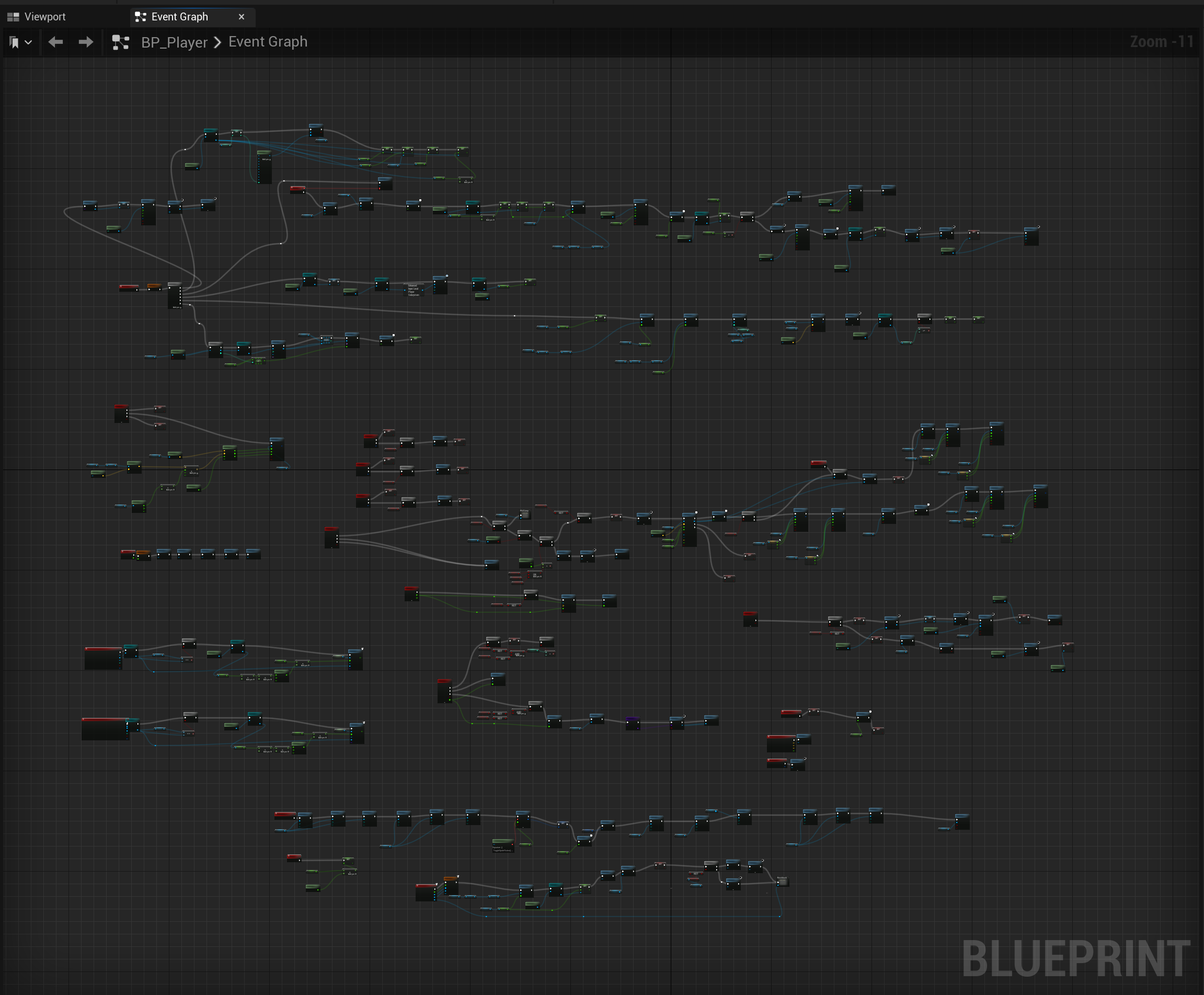The image size is (1204, 995).
Task: Switch to the Viewport tab
Action: pyautogui.click(x=44, y=17)
